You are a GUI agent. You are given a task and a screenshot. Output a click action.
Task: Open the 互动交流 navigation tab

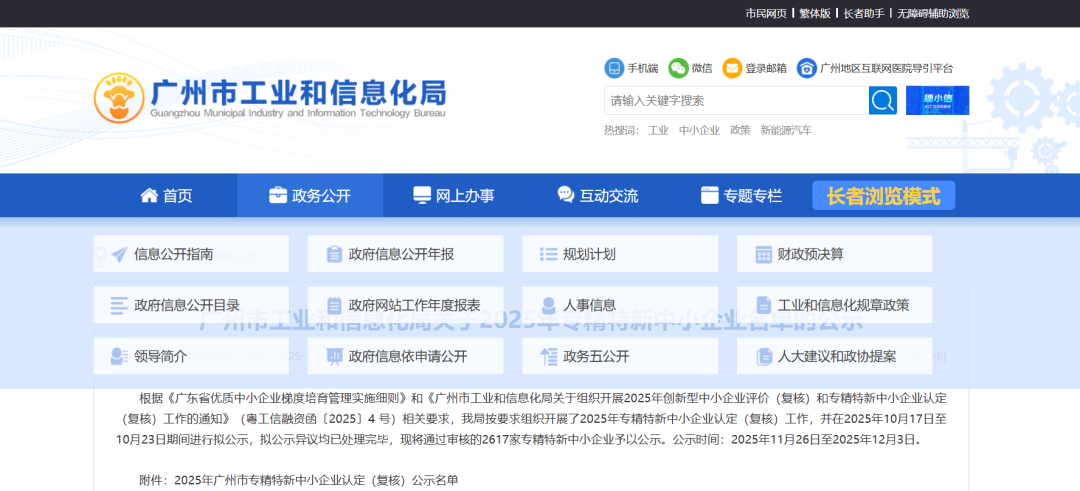[x=597, y=196]
